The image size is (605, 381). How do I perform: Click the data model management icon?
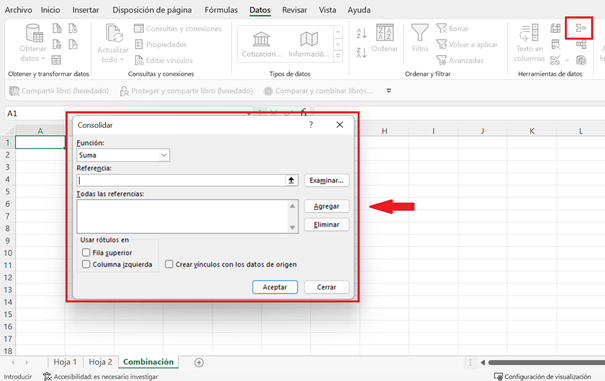pyautogui.click(x=581, y=60)
